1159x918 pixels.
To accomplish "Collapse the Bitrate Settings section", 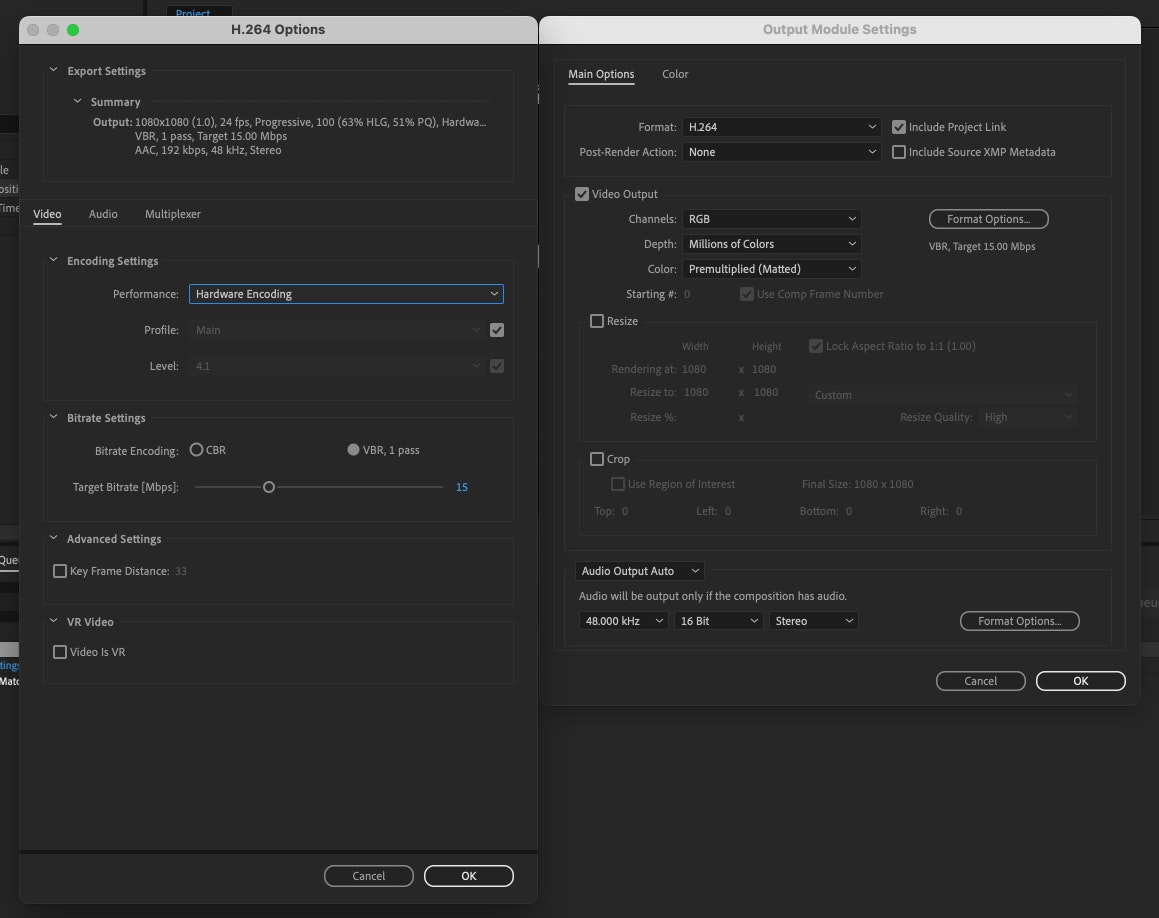I will (x=53, y=417).
